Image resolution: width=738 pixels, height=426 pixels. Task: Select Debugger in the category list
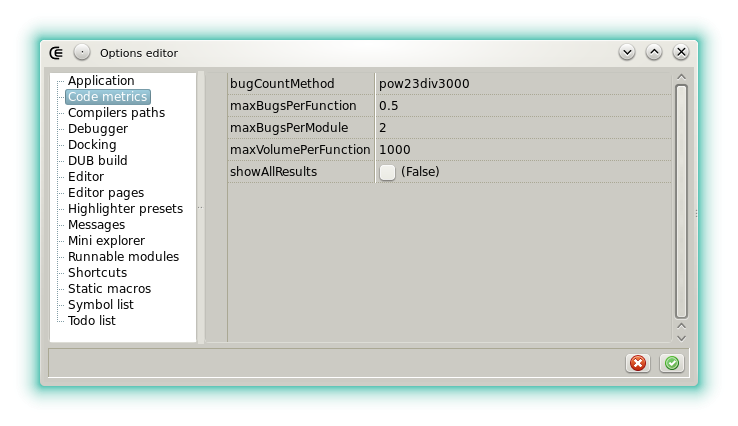coord(97,129)
